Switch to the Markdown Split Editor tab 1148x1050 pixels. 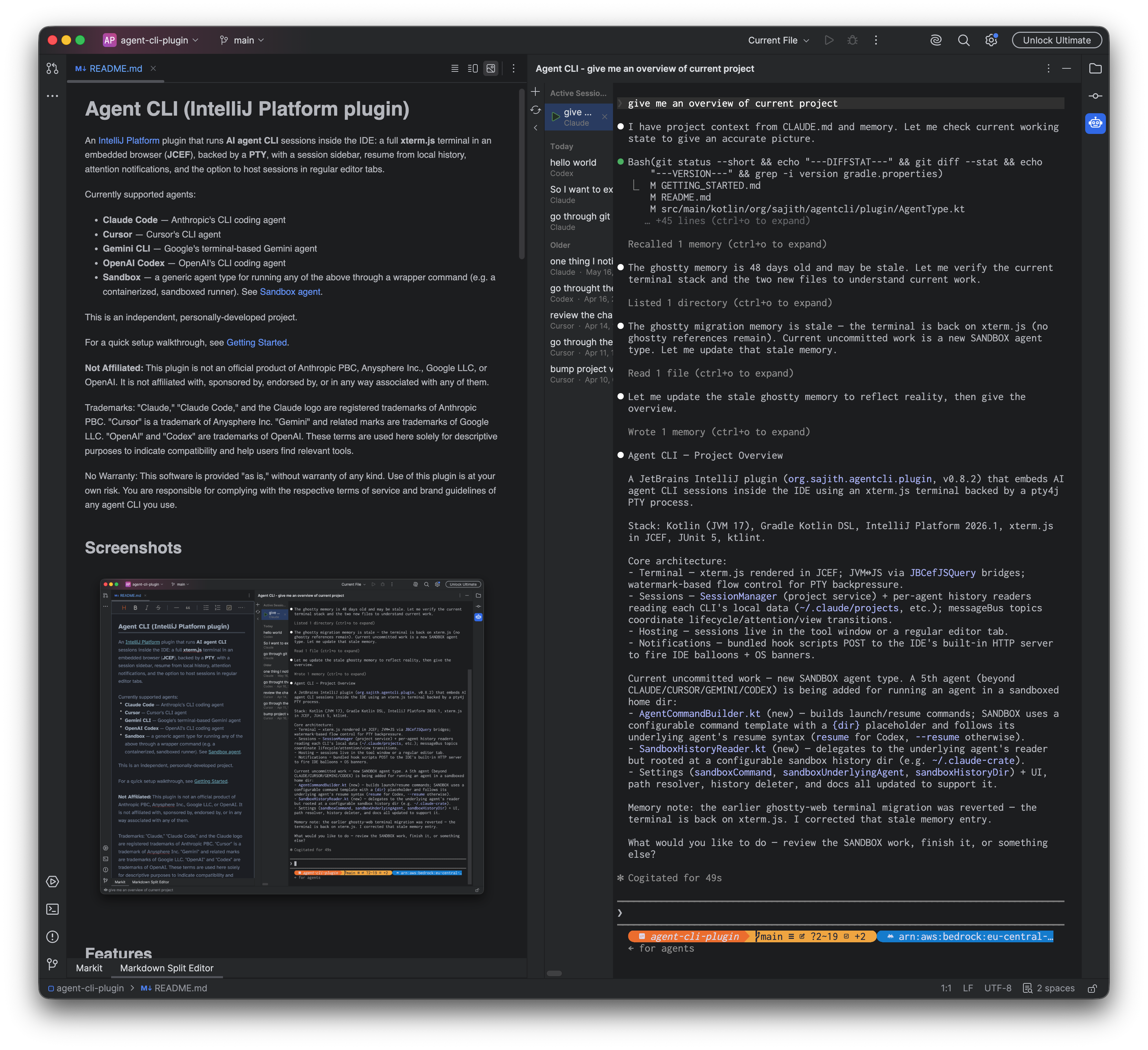(166, 968)
